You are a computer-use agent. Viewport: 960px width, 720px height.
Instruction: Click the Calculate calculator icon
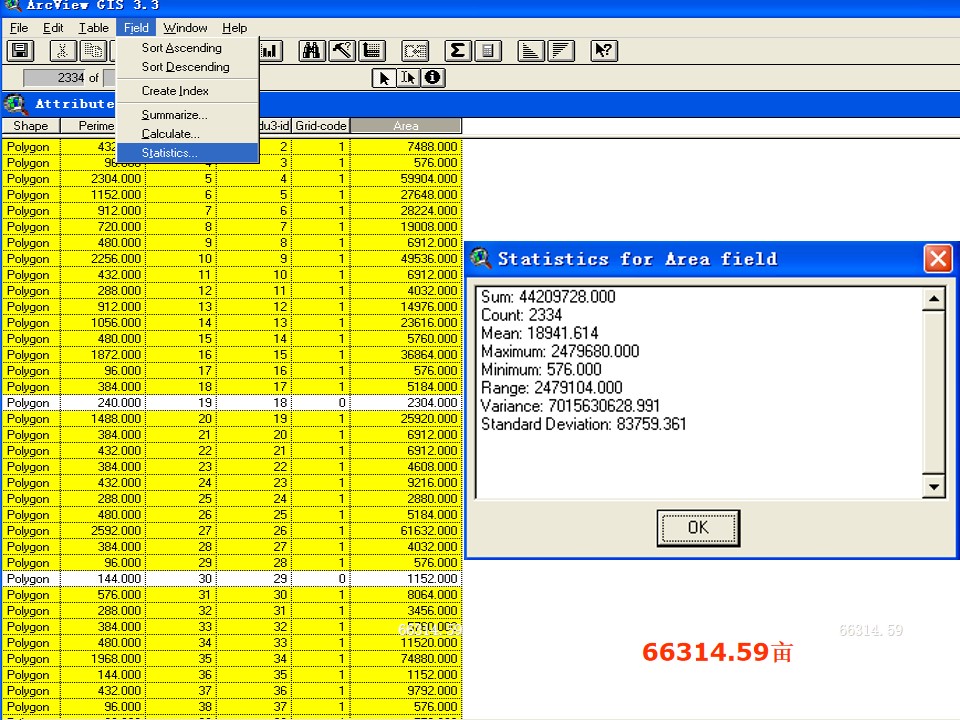[488, 51]
